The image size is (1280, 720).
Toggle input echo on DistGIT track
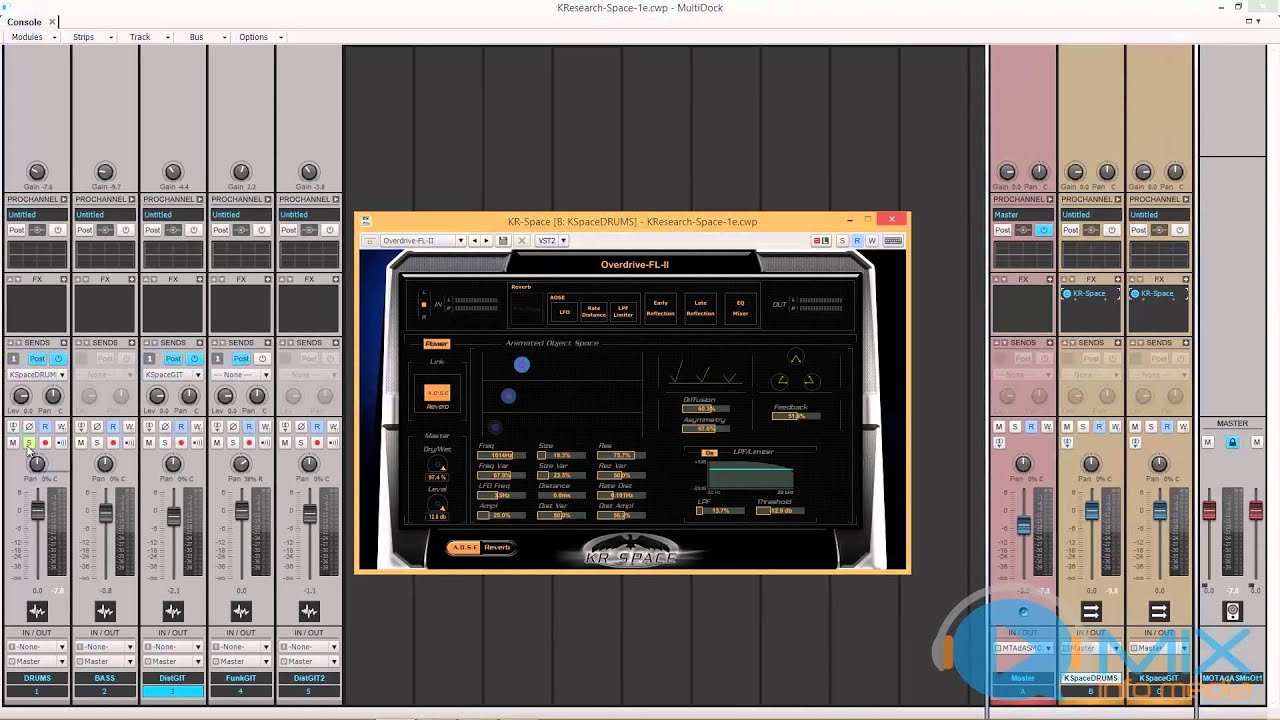pyautogui.click(x=197, y=442)
